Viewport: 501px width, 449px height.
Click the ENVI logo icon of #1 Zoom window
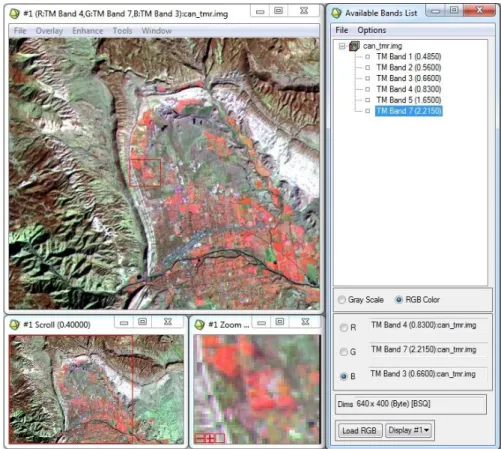coord(199,324)
